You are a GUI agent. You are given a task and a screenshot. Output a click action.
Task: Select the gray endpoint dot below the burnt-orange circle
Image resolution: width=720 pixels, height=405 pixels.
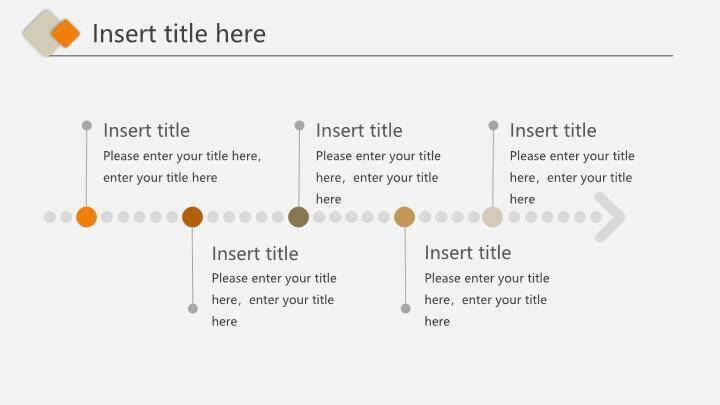(x=193, y=308)
